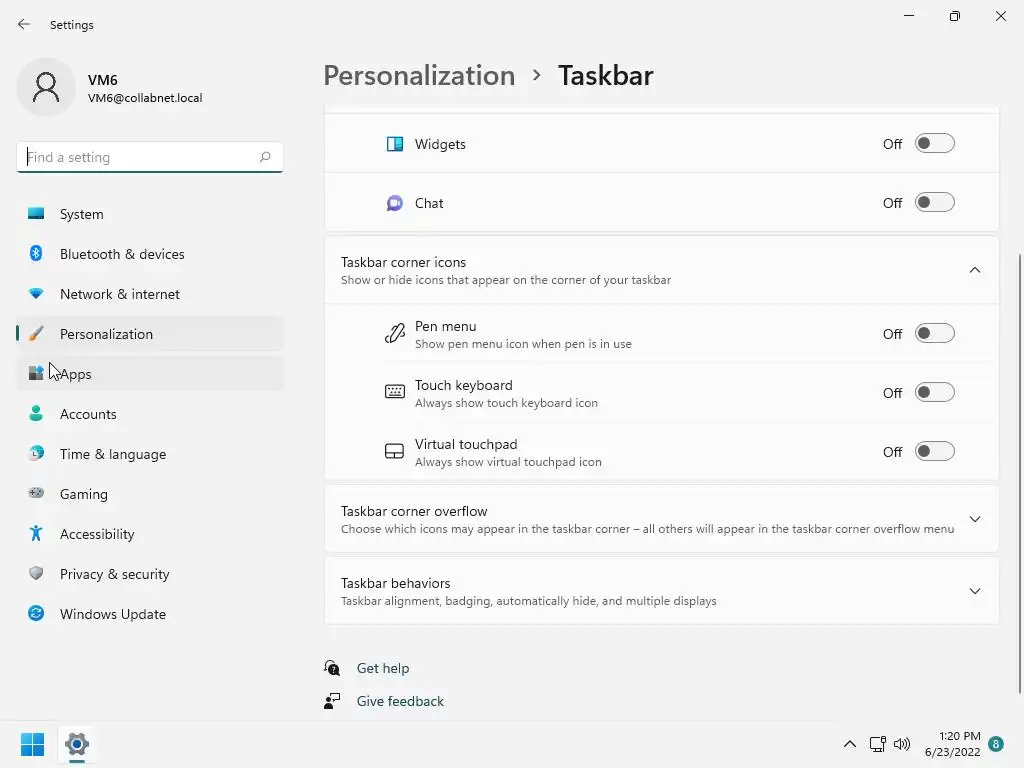Open the Get help link
Viewport: 1024px width, 768px height.
click(383, 668)
